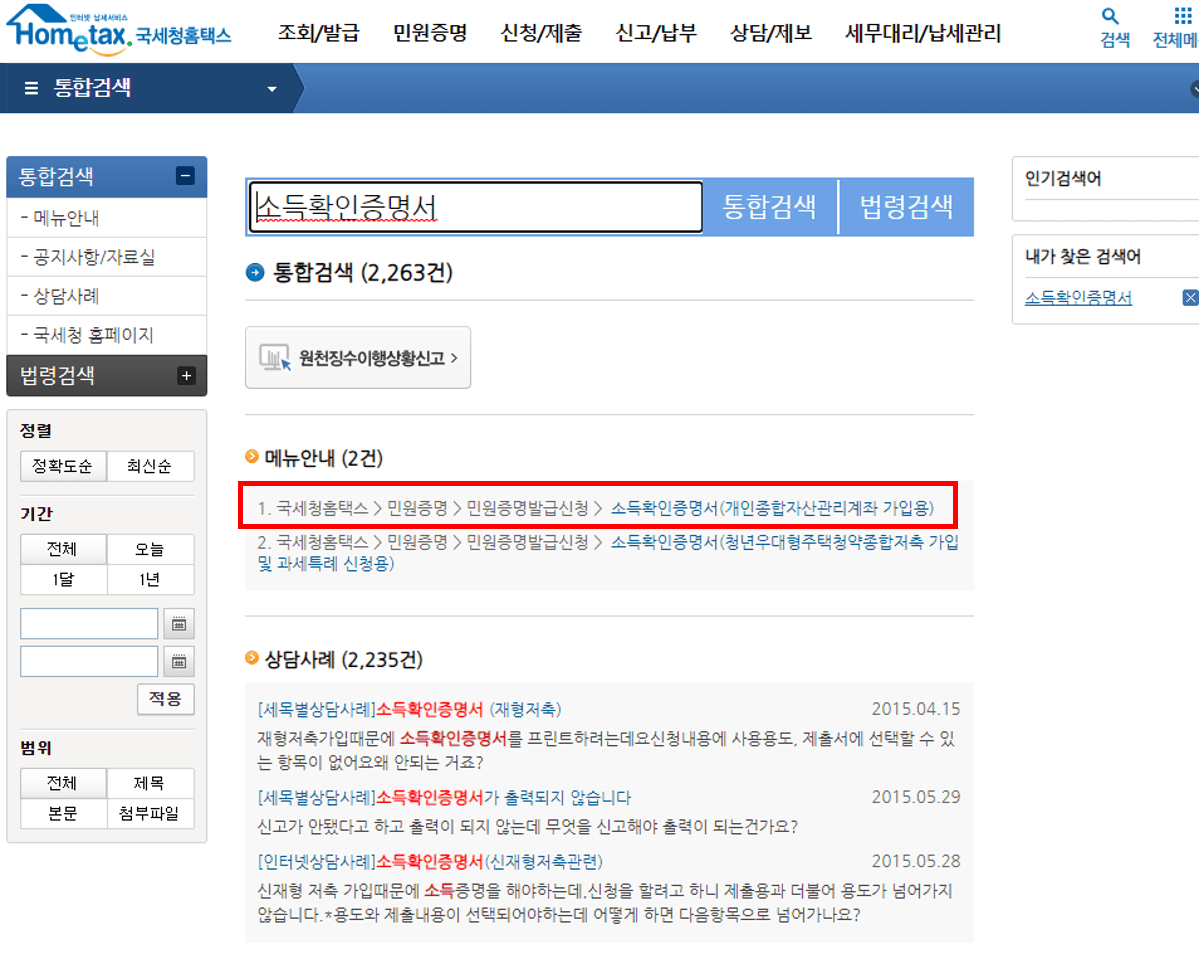The width and height of the screenshot is (1199, 954).
Task: Select the 1년 period filter
Action: (150, 580)
